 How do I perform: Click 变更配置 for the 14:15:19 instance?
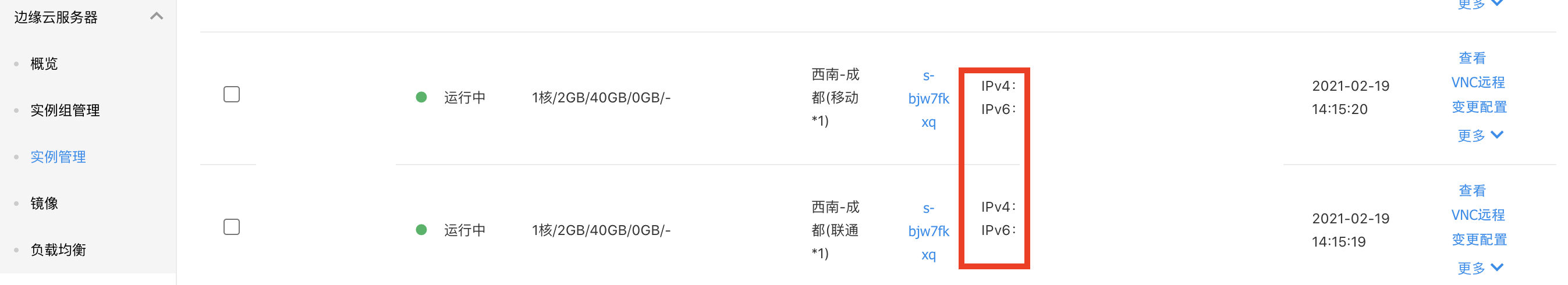click(1479, 240)
